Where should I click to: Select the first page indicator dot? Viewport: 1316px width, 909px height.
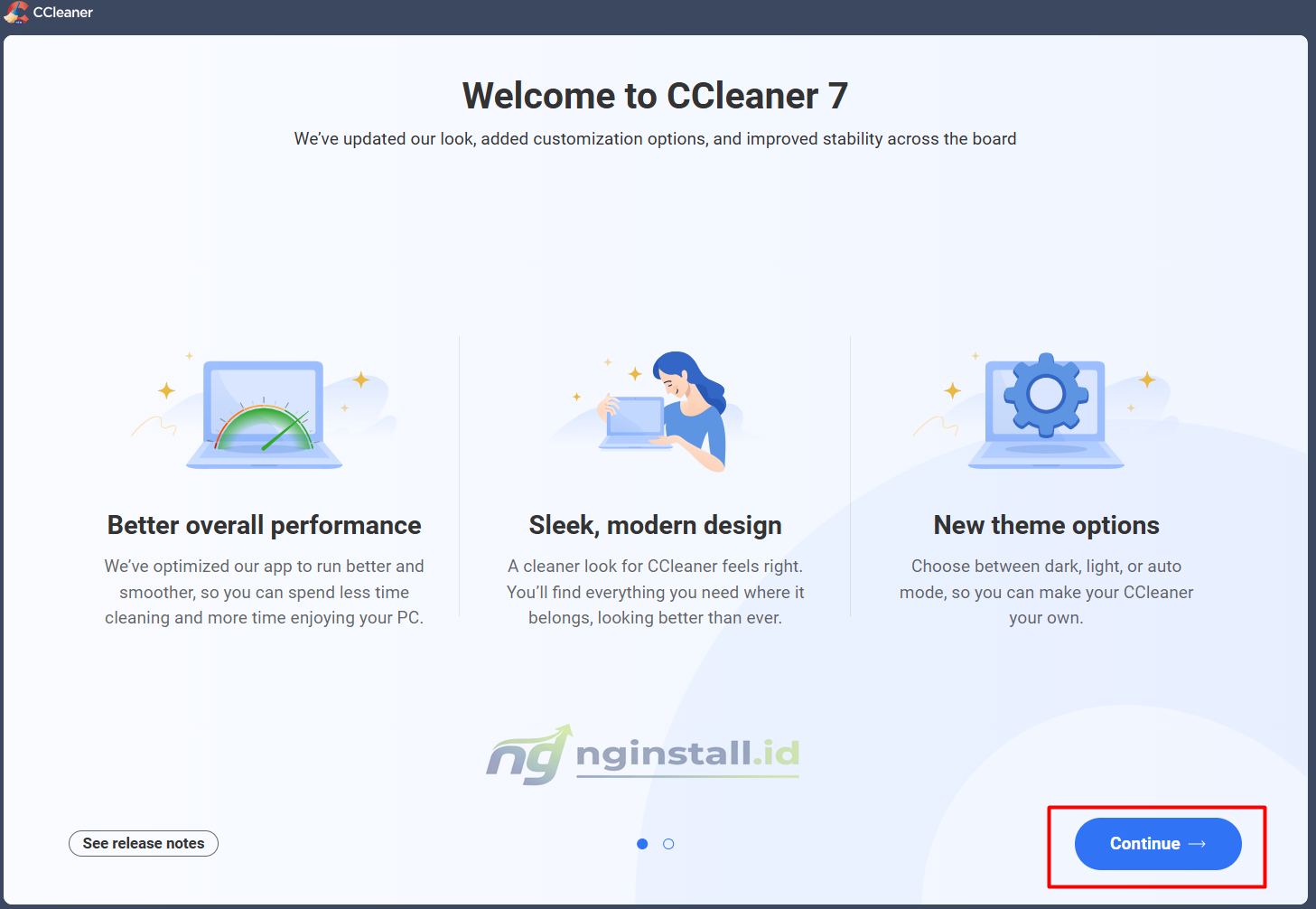pyautogui.click(x=642, y=844)
